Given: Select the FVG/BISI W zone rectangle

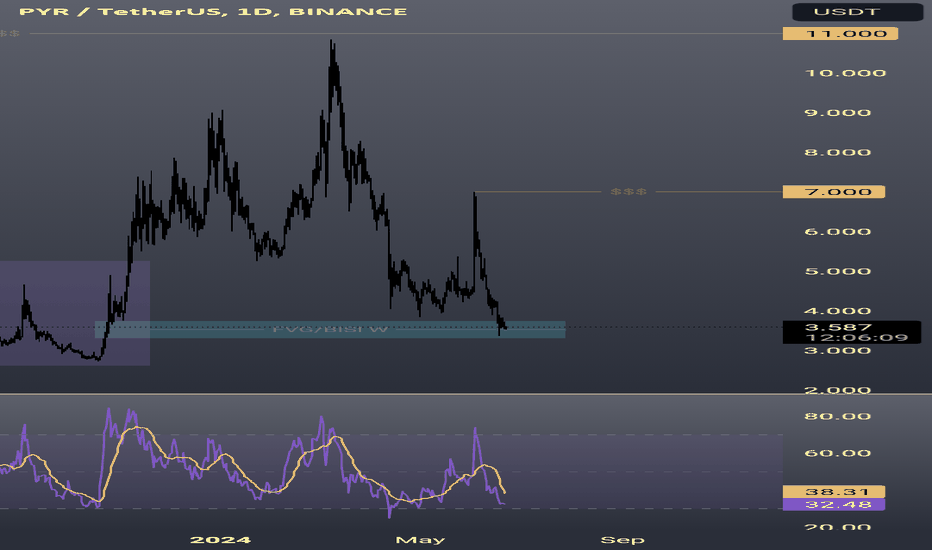Looking at the screenshot, I should (x=330, y=329).
